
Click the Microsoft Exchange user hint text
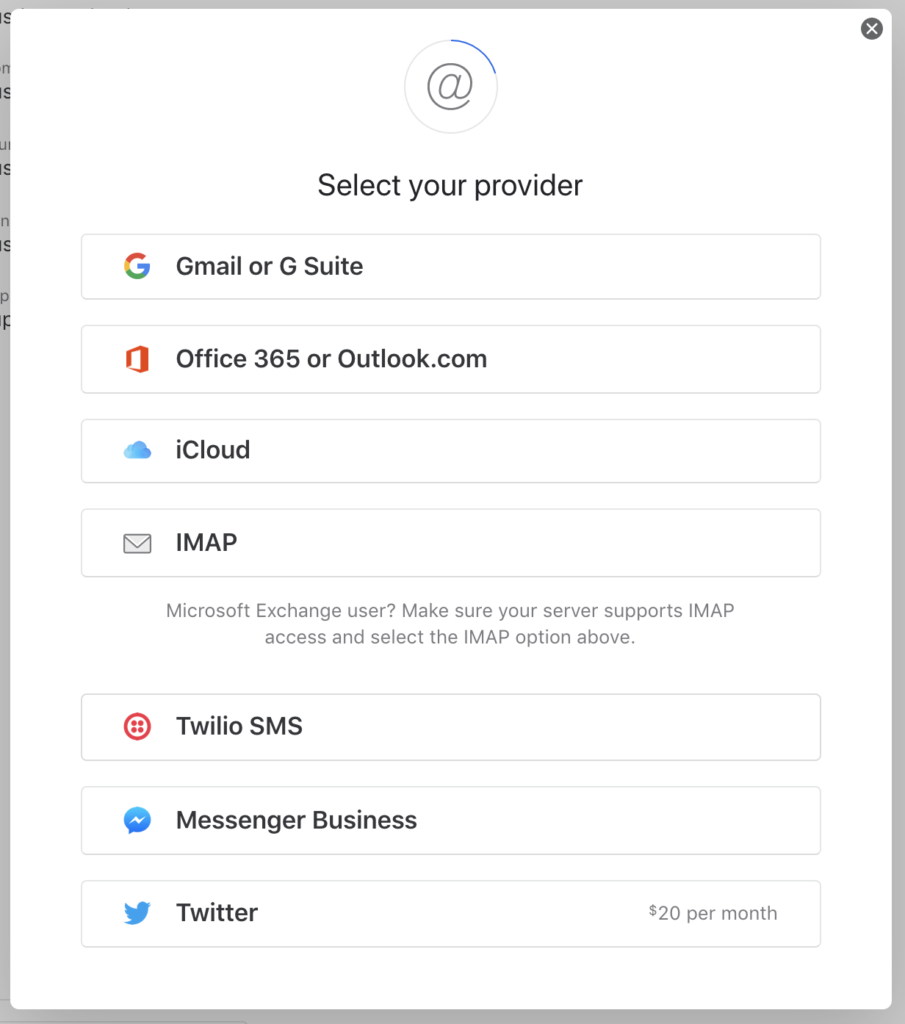(450, 624)
